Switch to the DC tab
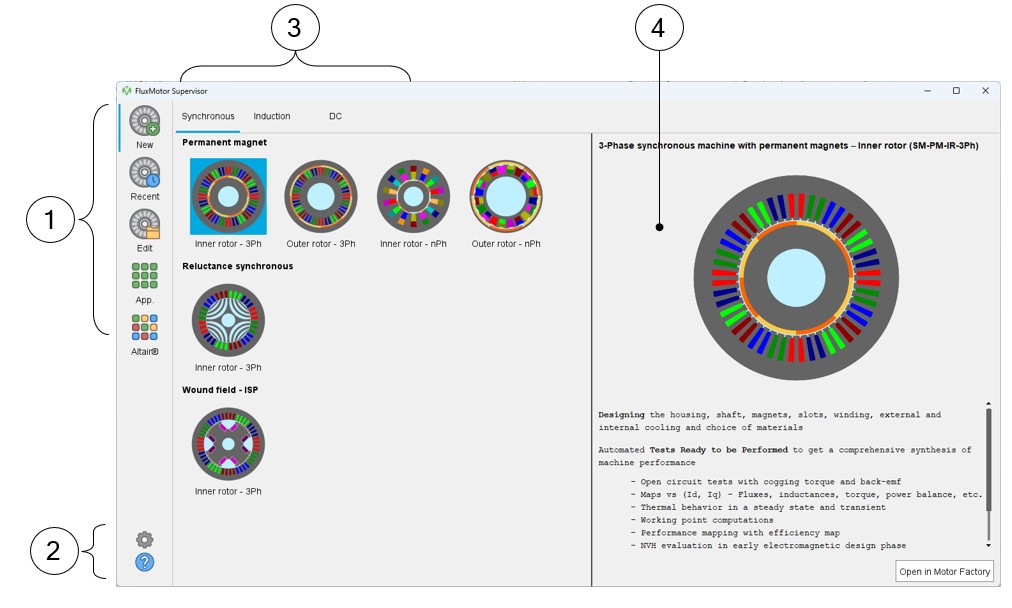 click(335, 117)
